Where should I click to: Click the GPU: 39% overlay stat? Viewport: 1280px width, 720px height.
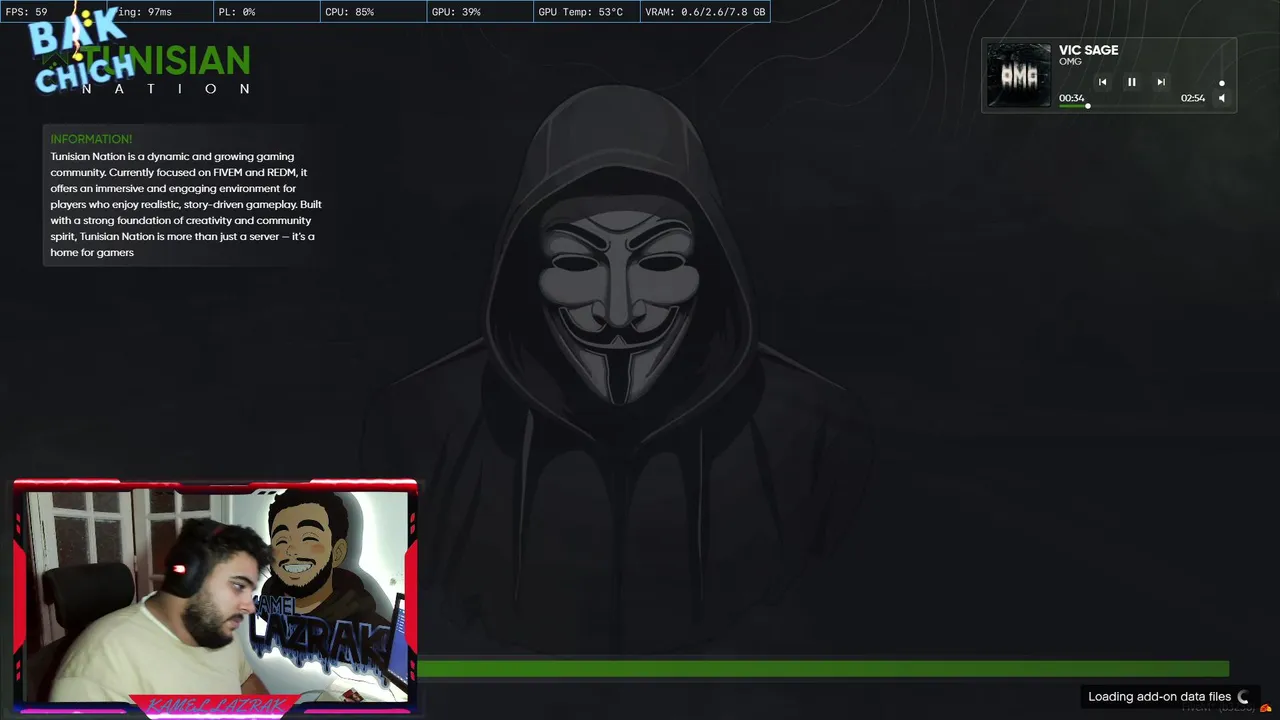click(x=456, y=12)
